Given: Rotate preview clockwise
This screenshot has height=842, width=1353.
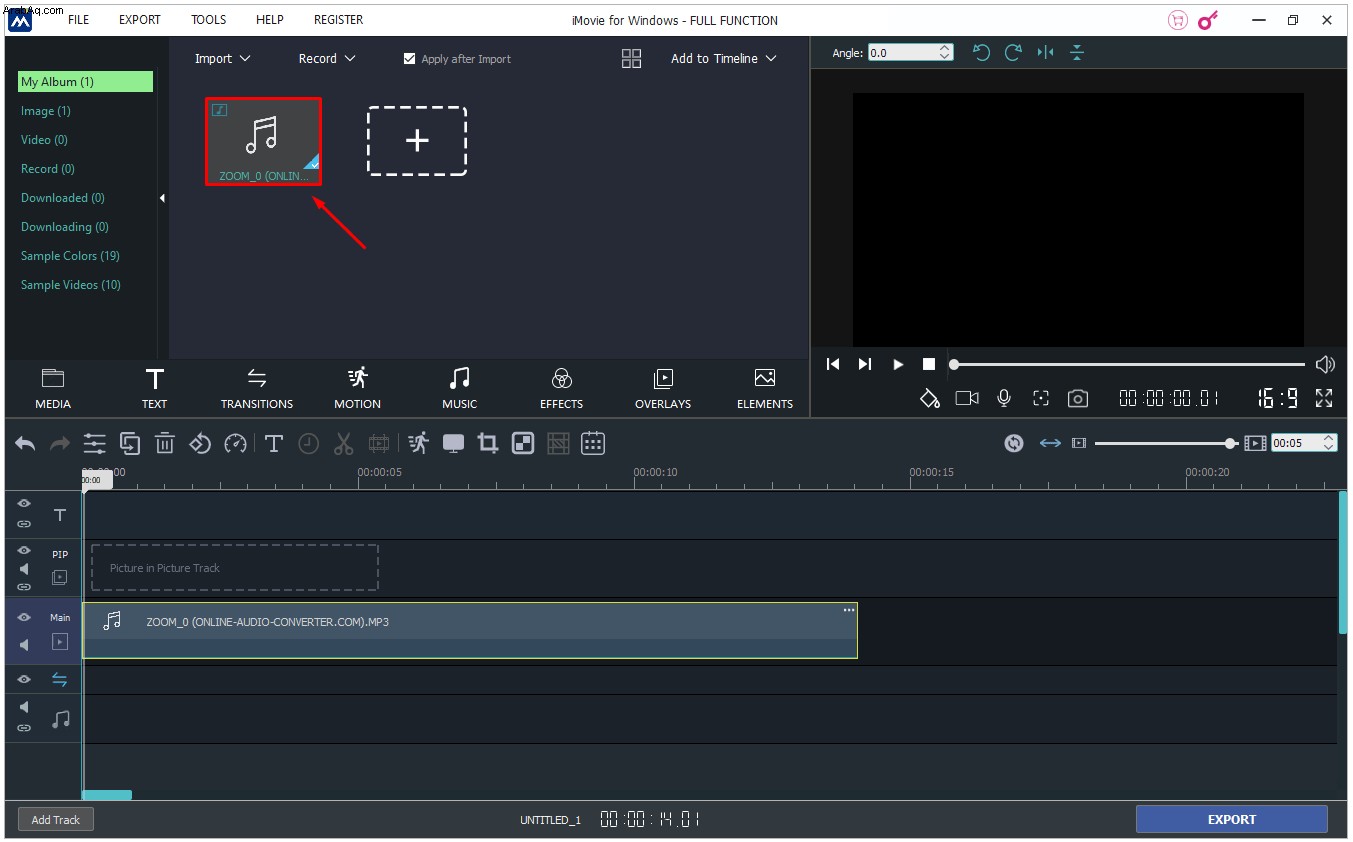Looking at the screenshot, I should pos(1013,53).
